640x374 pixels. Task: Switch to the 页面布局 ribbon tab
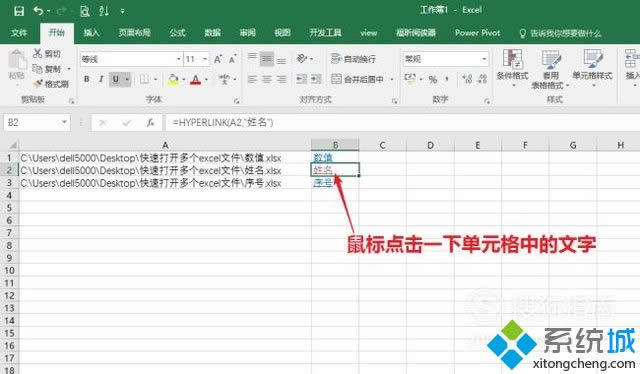[135, 33]
